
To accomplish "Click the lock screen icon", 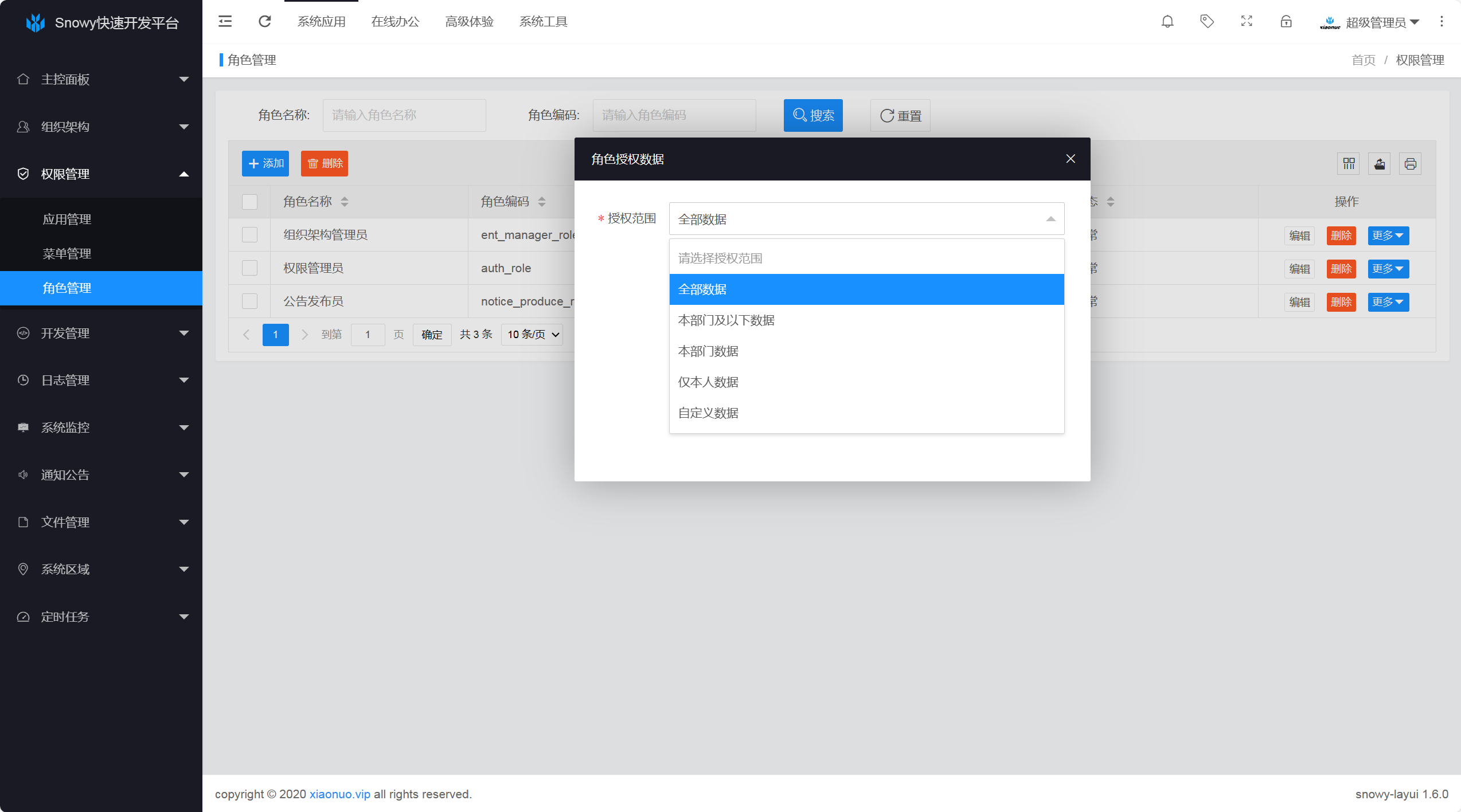I will click(x=1286, y=22).
